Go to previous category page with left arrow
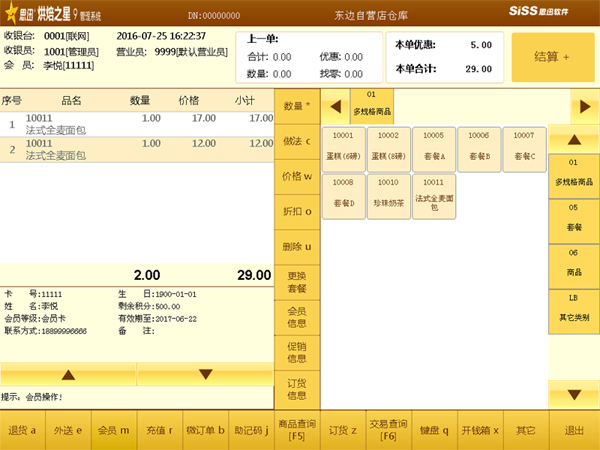600x450 pixels. pyautogui.click(x=335, y=106)
